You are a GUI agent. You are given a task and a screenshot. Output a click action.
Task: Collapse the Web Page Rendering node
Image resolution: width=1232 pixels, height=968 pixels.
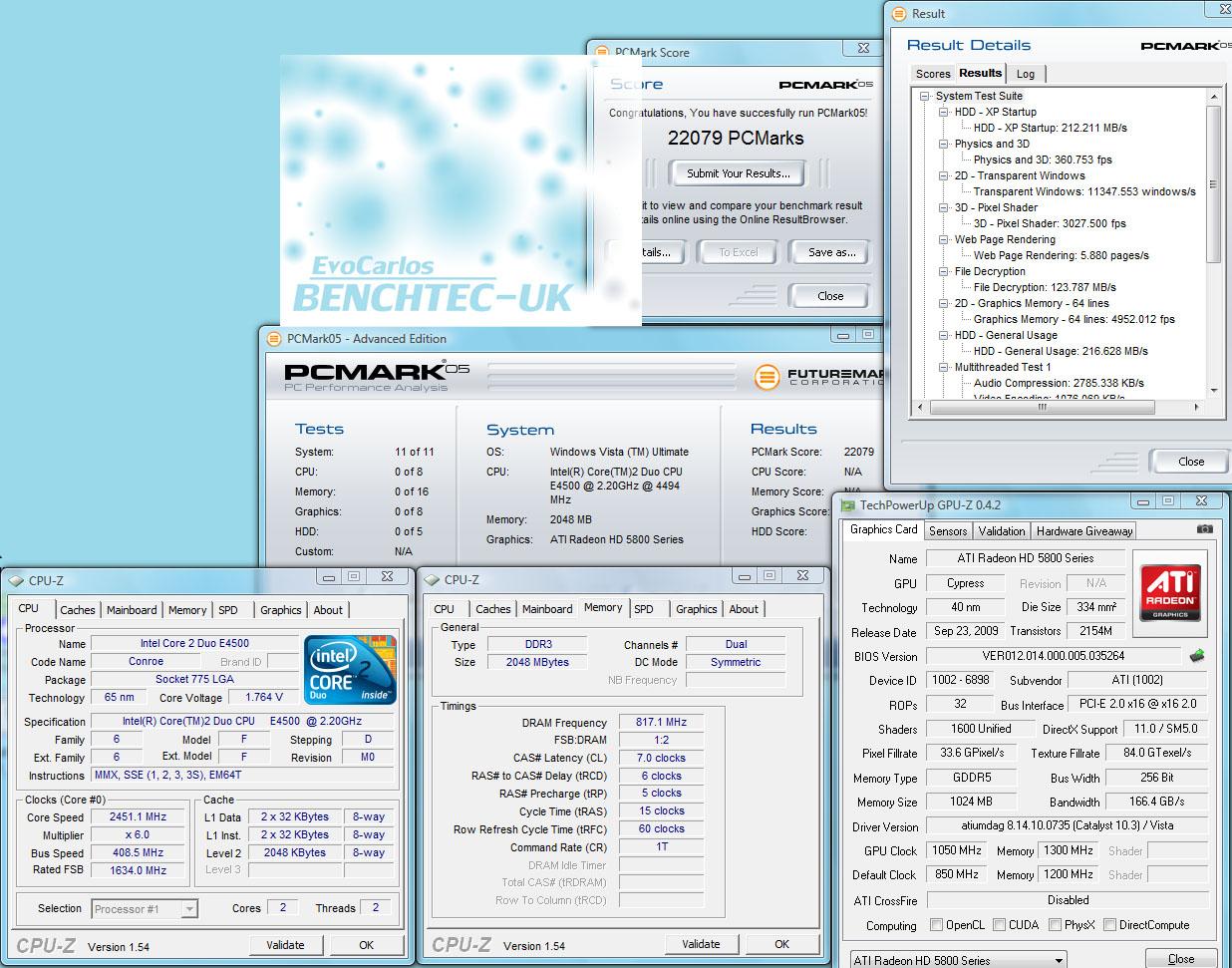click(x=944, y=240)
